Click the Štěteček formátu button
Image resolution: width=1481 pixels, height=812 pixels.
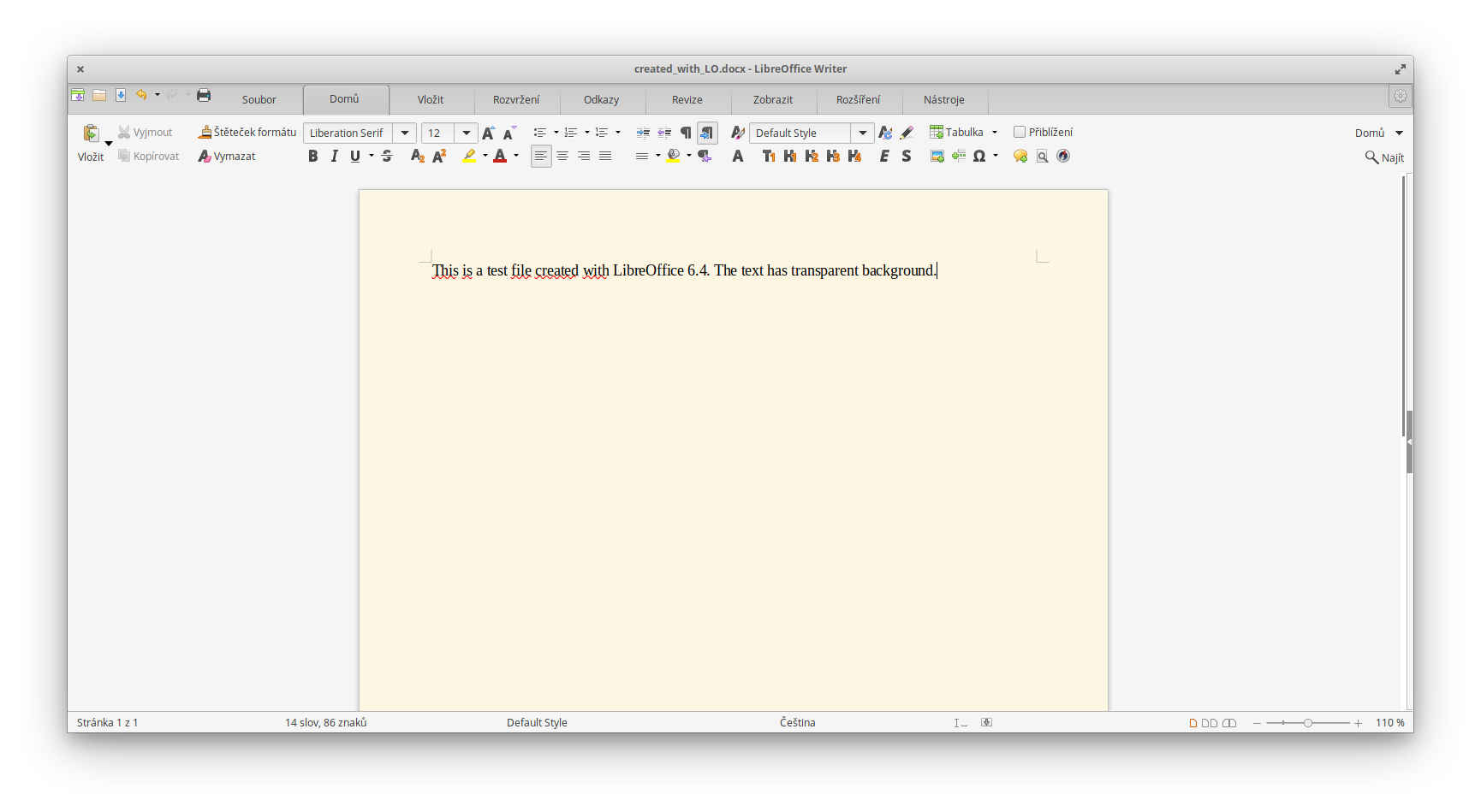click(x=247, y=132)
